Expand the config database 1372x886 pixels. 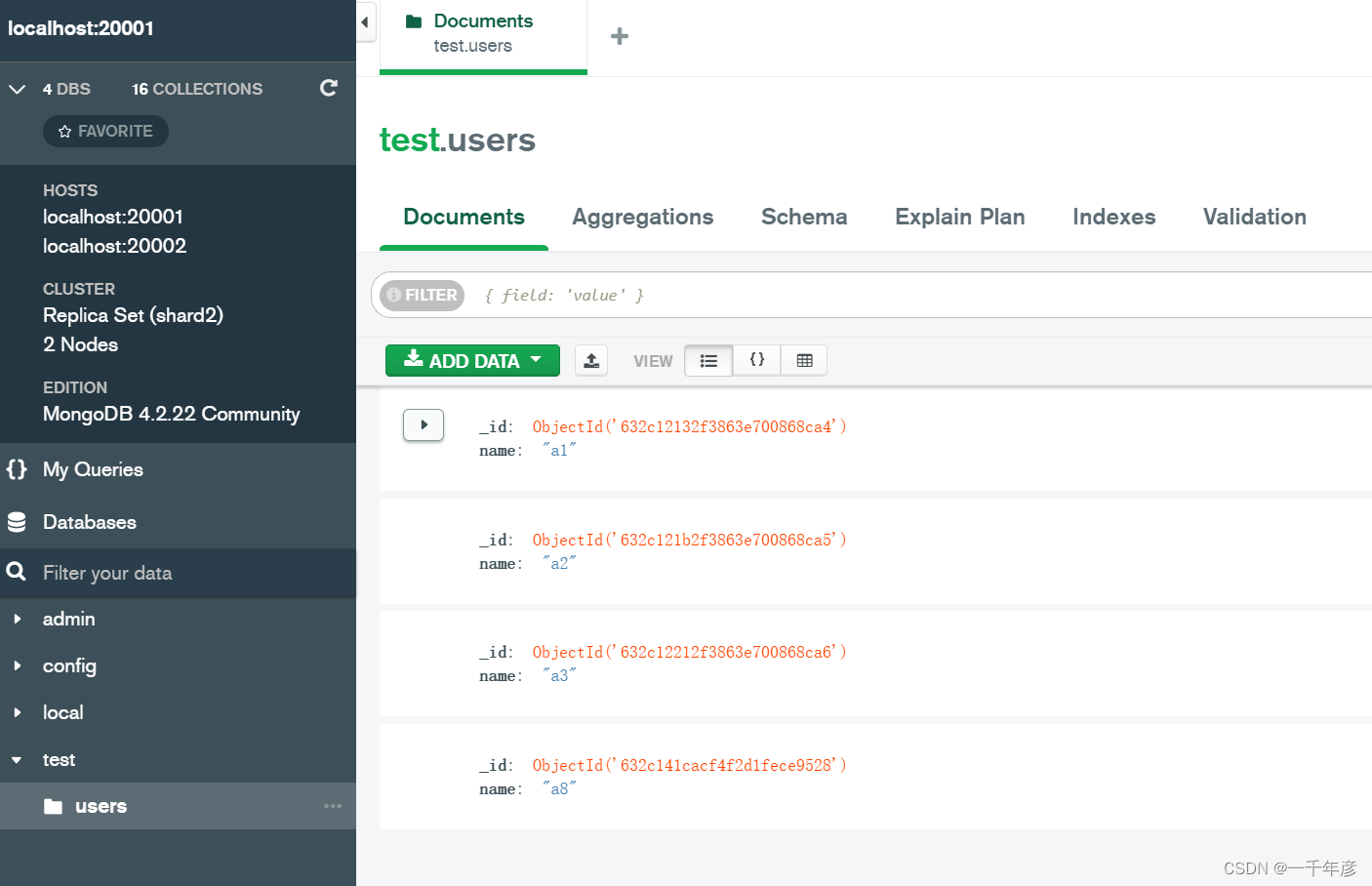tap(17, 665)
